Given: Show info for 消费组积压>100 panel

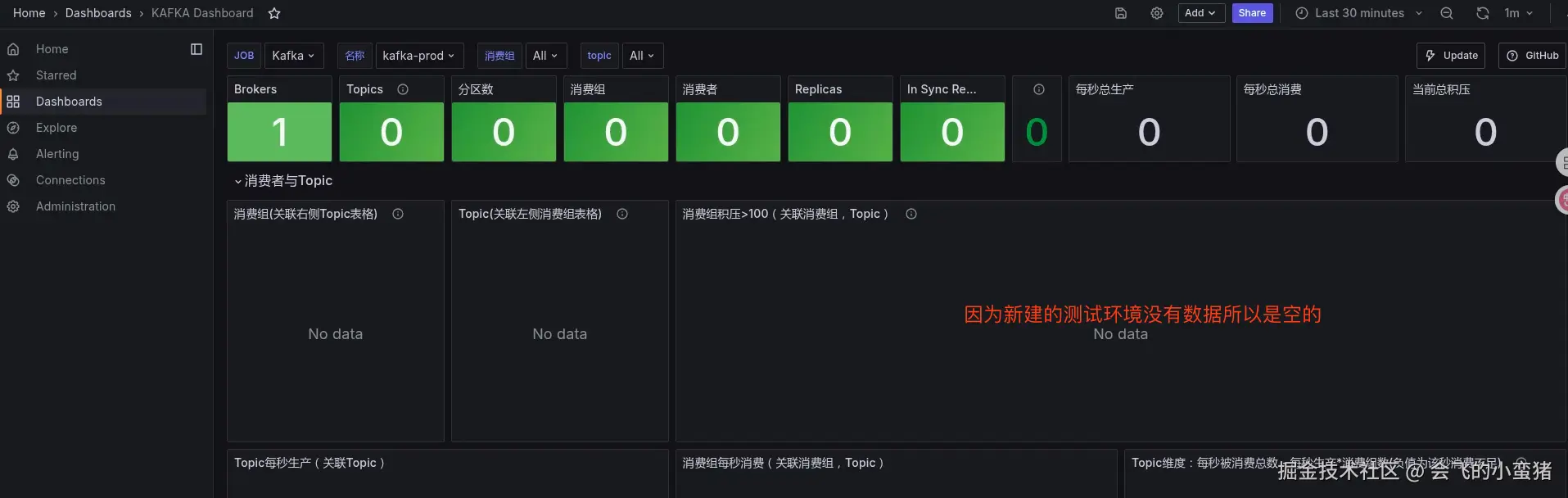Looking at the screenshot, I should click(x=911, y=214).
